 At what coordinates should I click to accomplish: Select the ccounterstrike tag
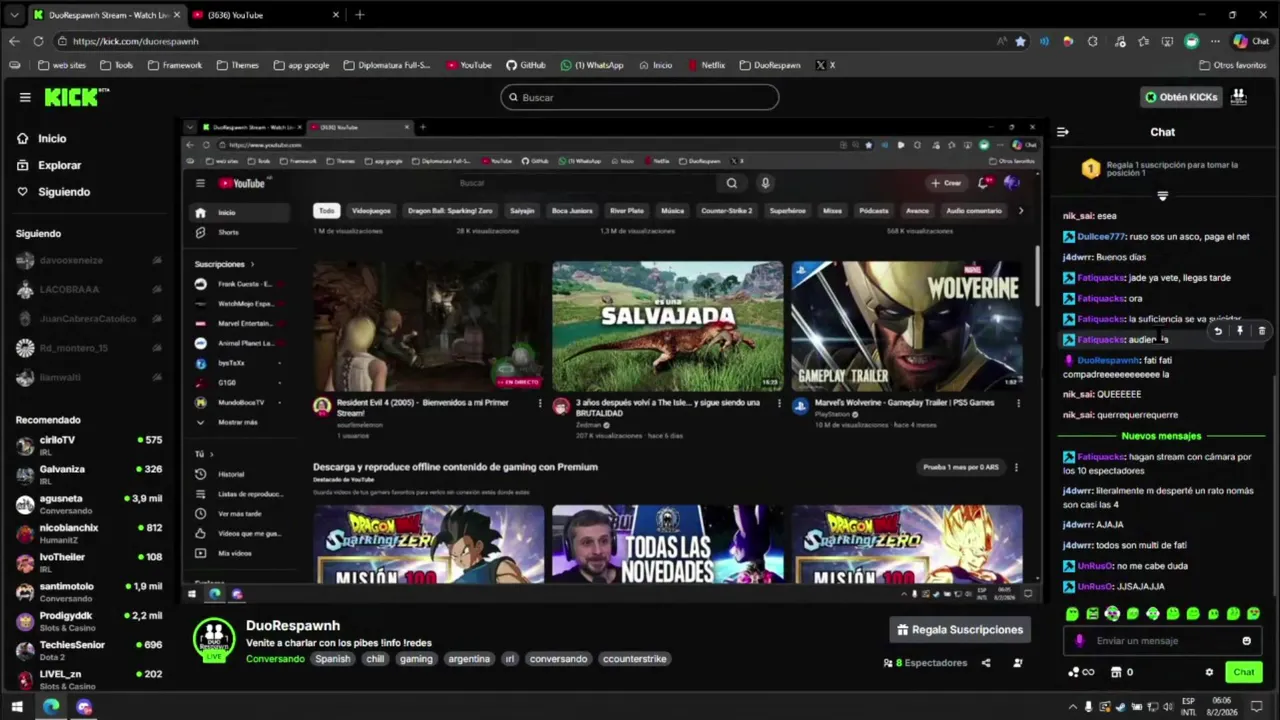634,659
